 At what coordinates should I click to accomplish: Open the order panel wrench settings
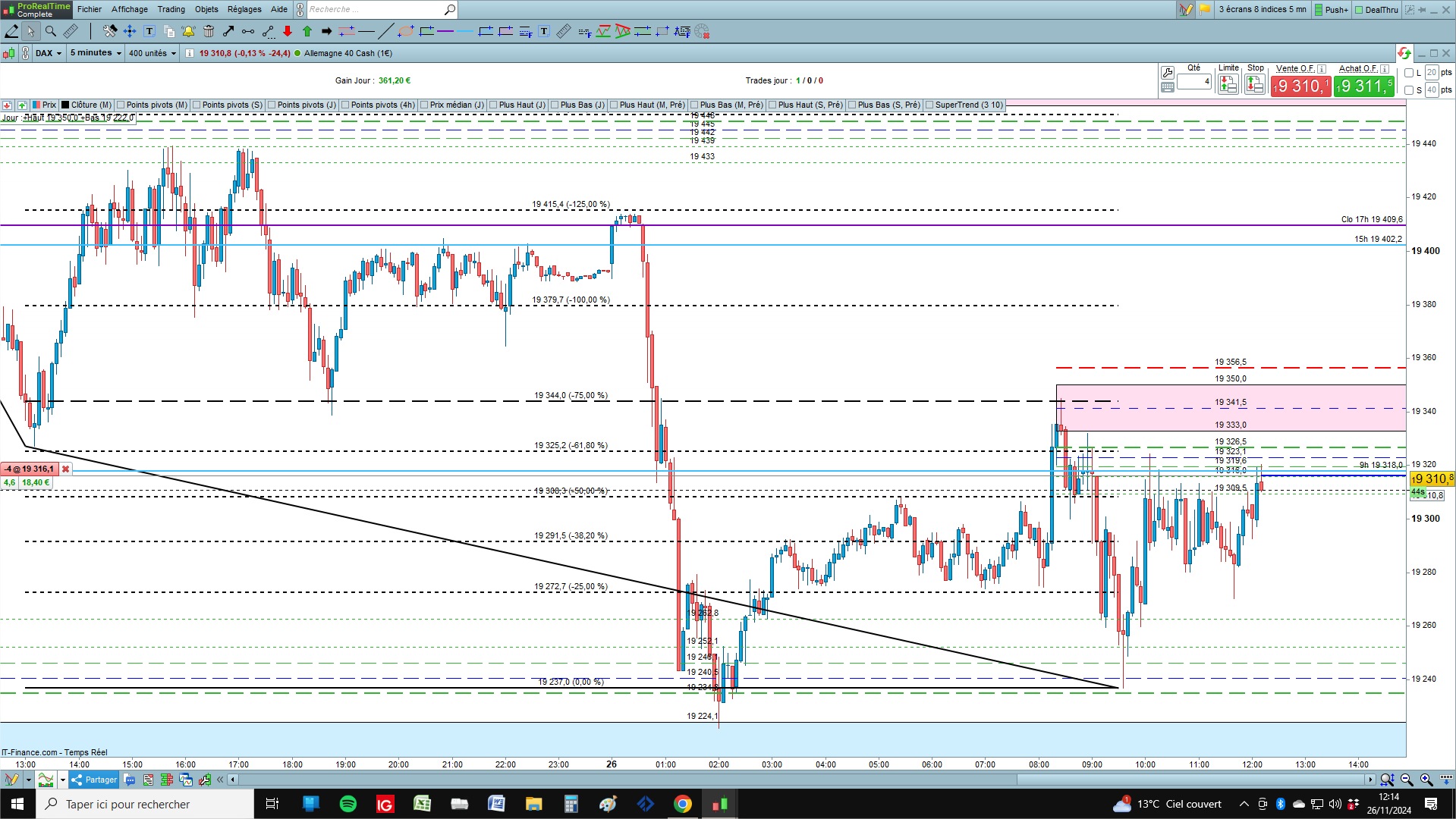click(1168, 73)
